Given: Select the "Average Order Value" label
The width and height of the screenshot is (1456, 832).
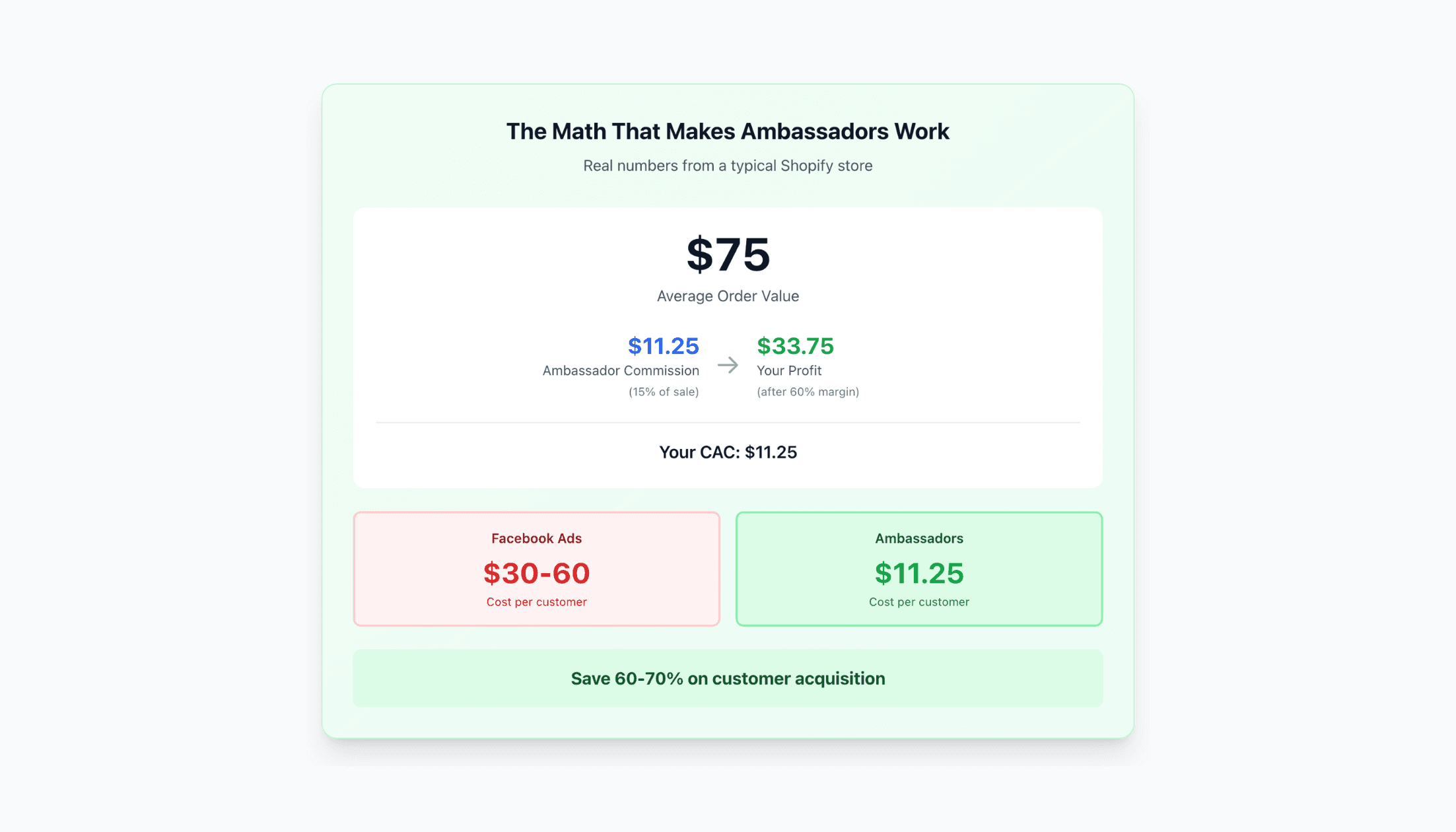Looking at the screenshot, I should point(728,296).
